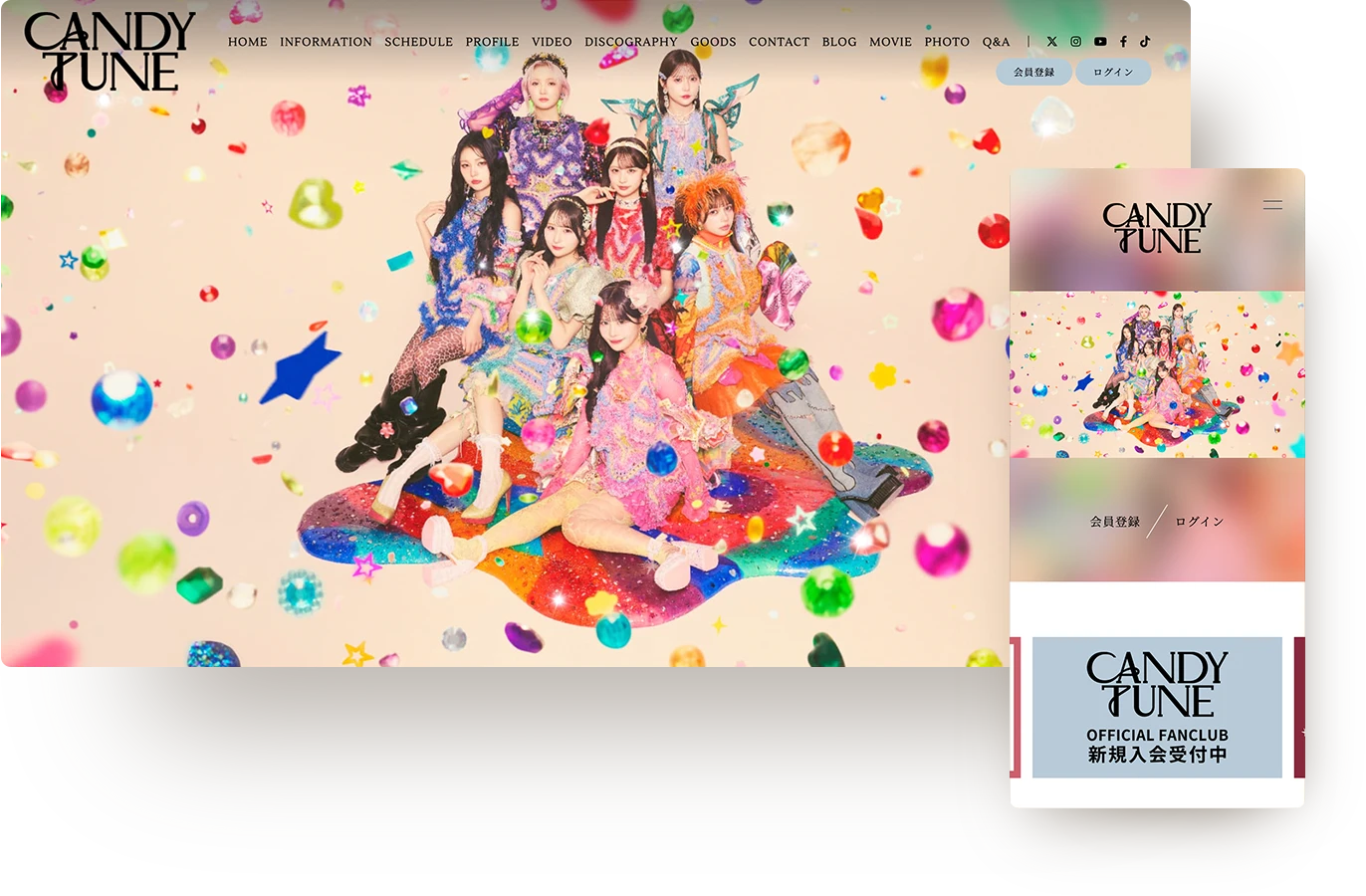Click the ログイン button in the desktop header

click(1113, 72)
